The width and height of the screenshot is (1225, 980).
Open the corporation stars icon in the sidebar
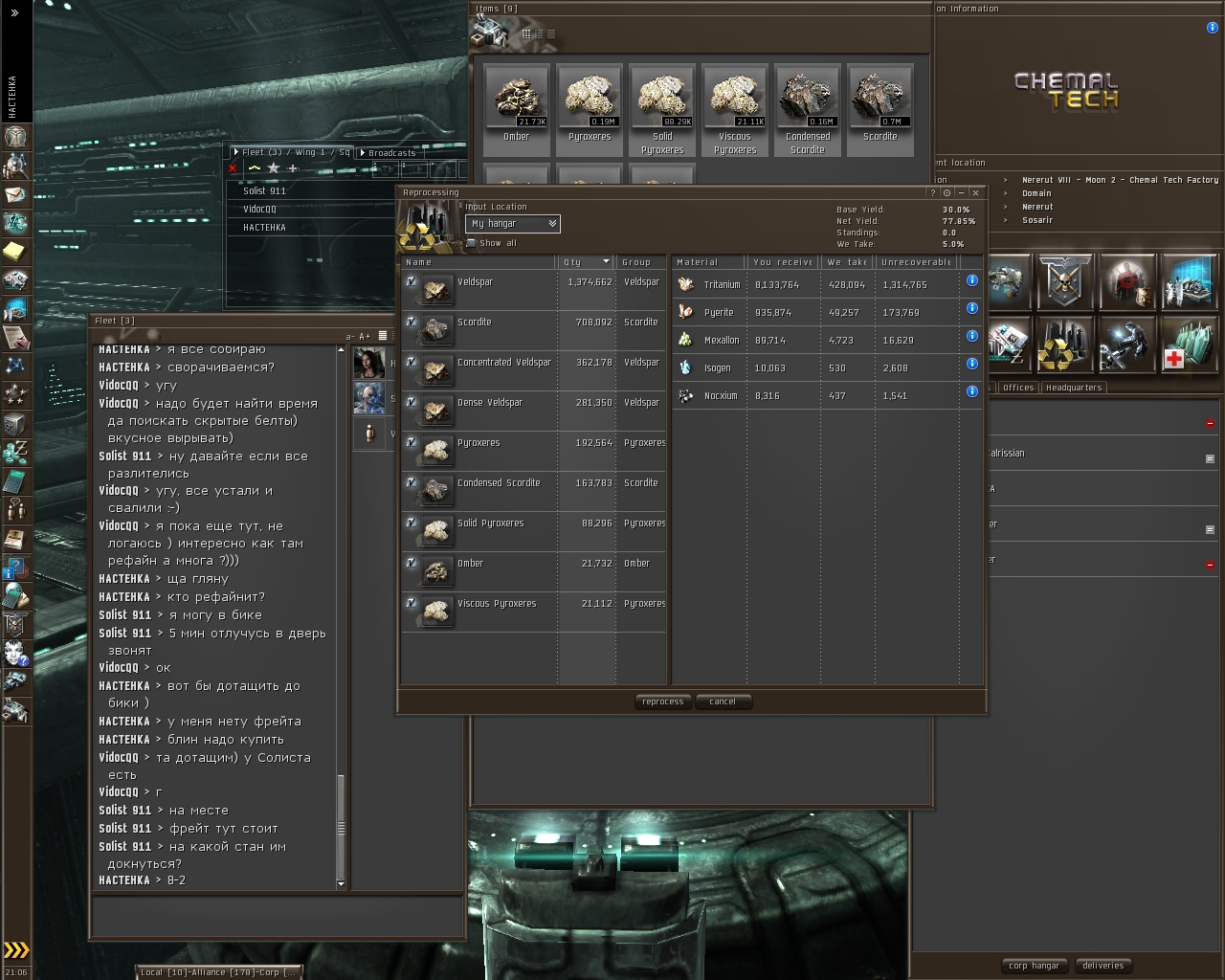(15, 394)
